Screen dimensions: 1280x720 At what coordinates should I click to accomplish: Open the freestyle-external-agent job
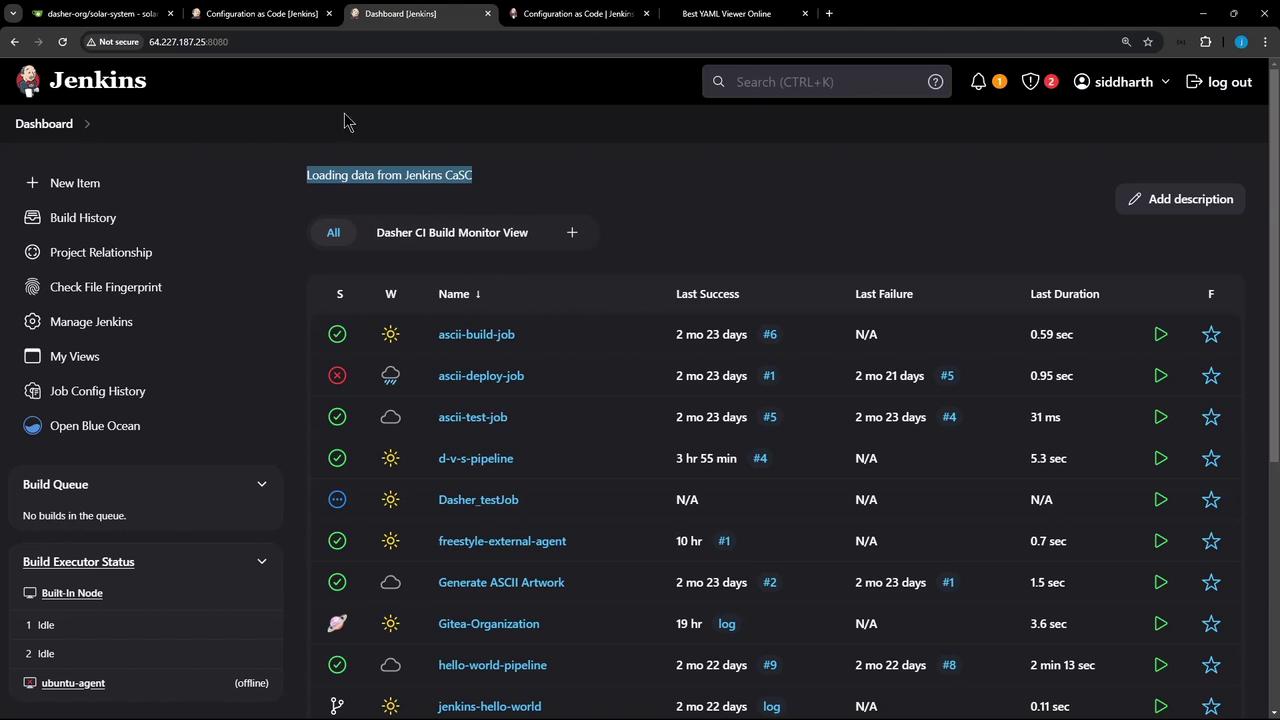point(502,541)
